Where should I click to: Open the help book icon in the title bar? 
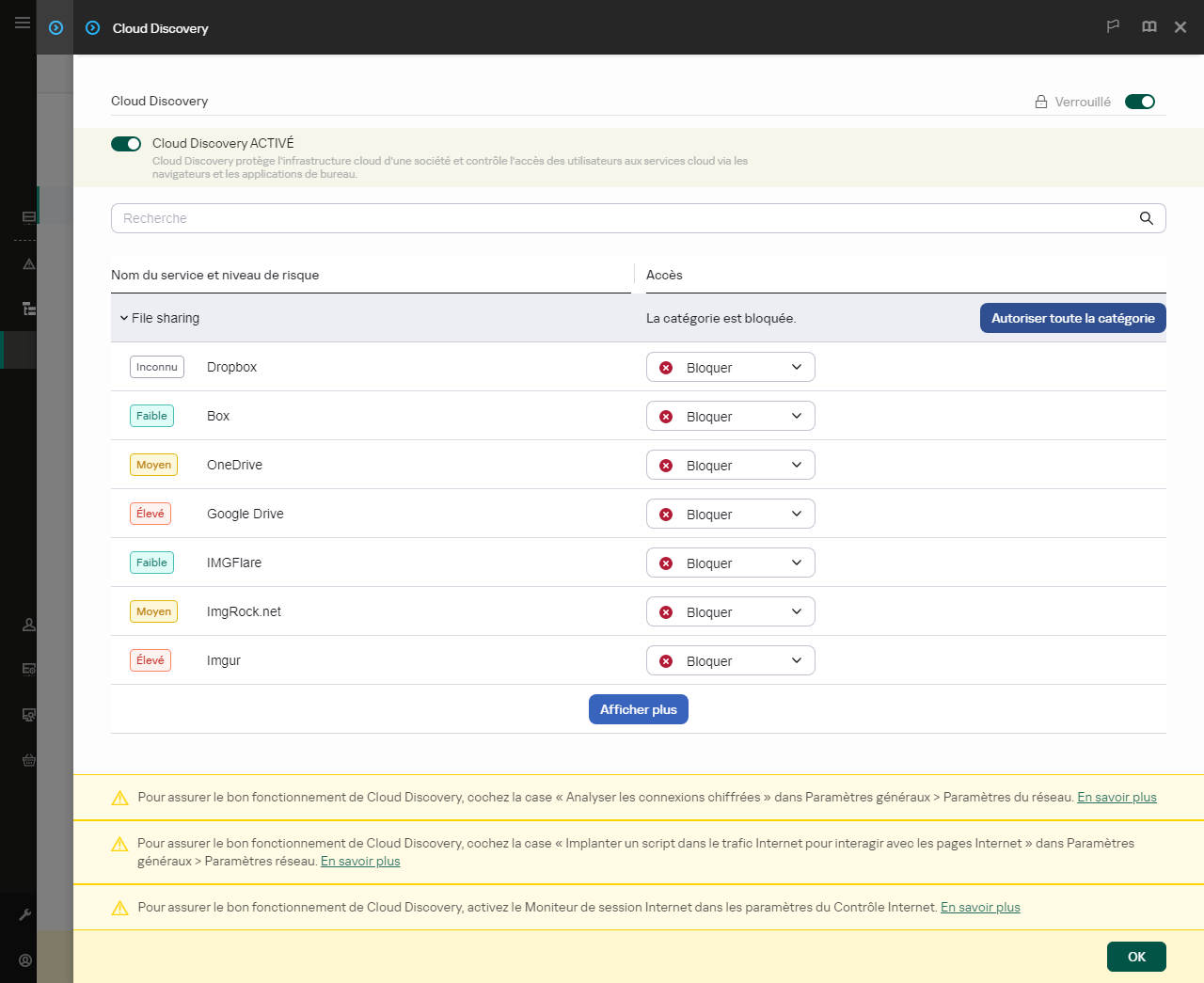[x=1149, y=26]
